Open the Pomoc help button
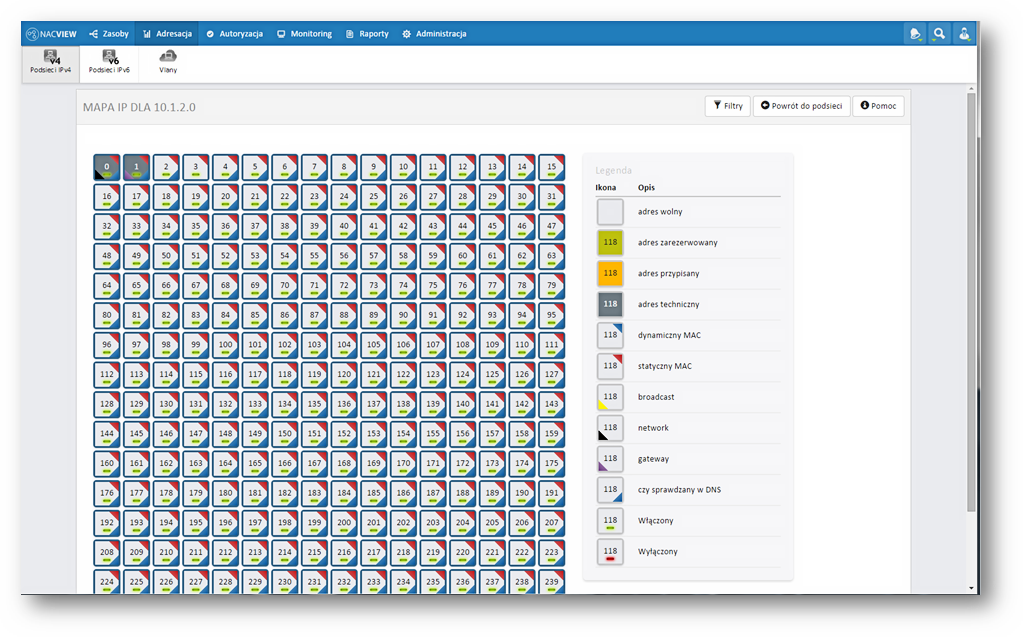The width and height of the screenshot is (1023, 637). pyautogui.click(x=878, y=106)
